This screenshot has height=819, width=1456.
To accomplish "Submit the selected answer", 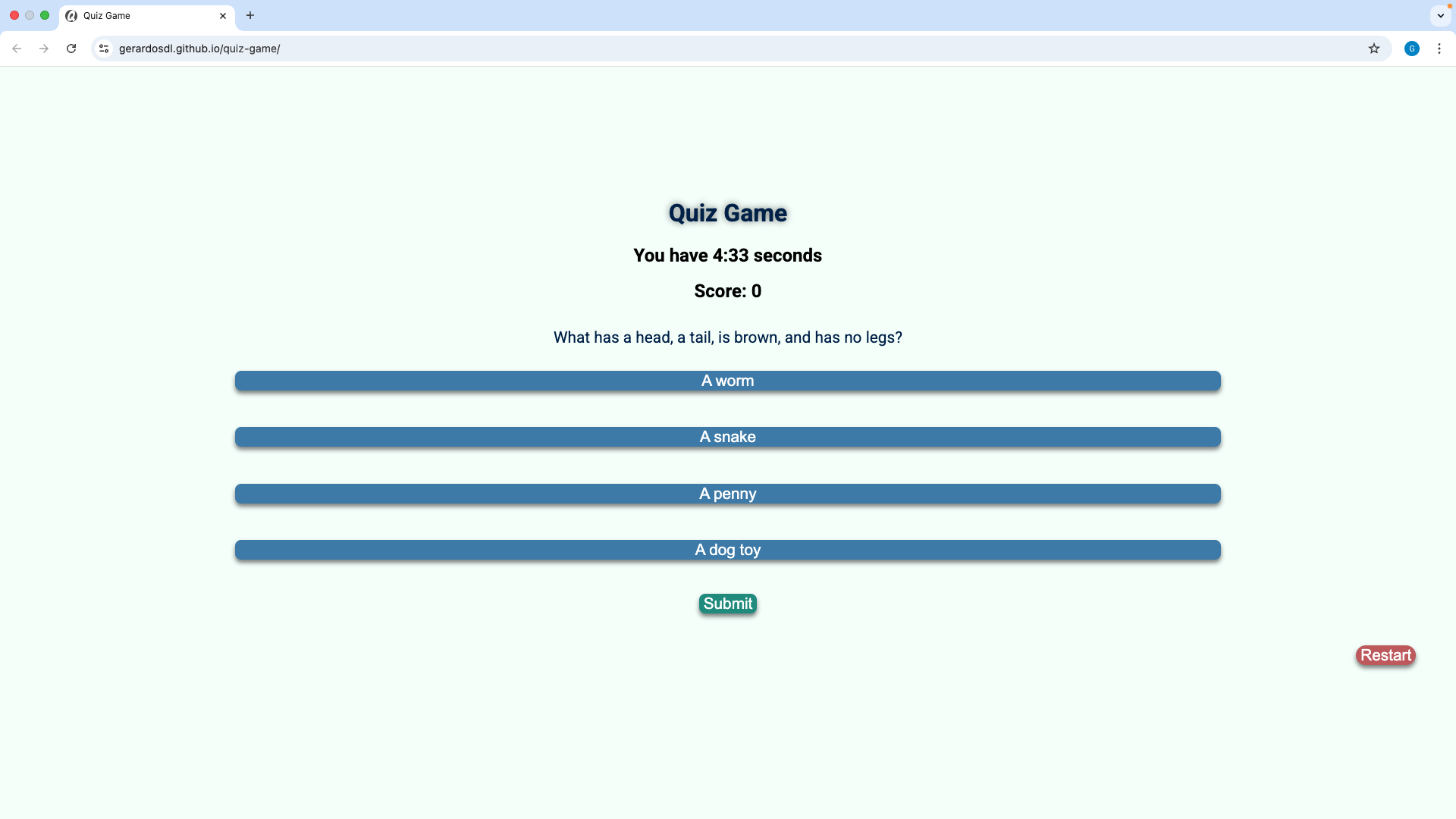I will 728,604.
